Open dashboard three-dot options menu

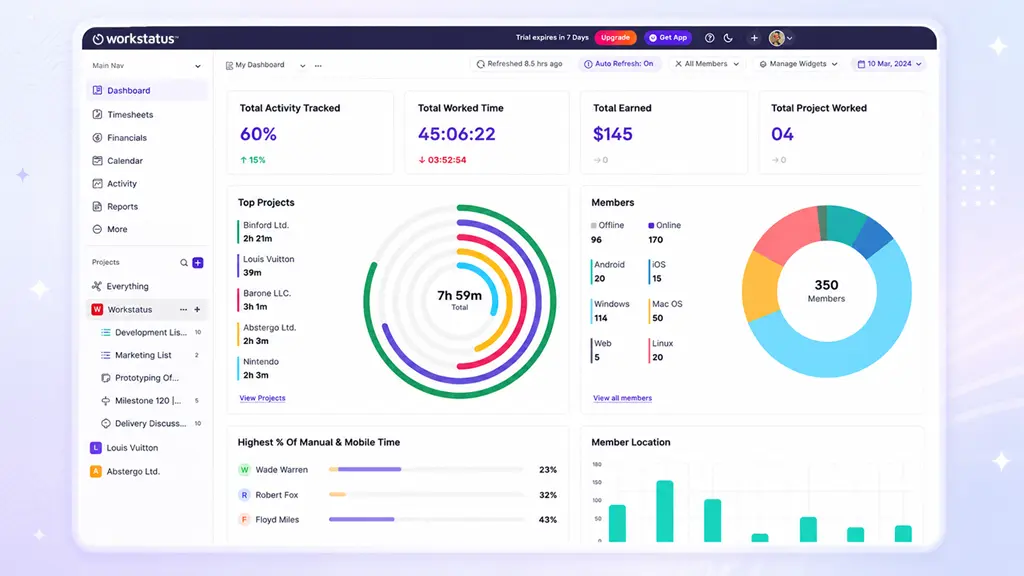coord(318,66)
